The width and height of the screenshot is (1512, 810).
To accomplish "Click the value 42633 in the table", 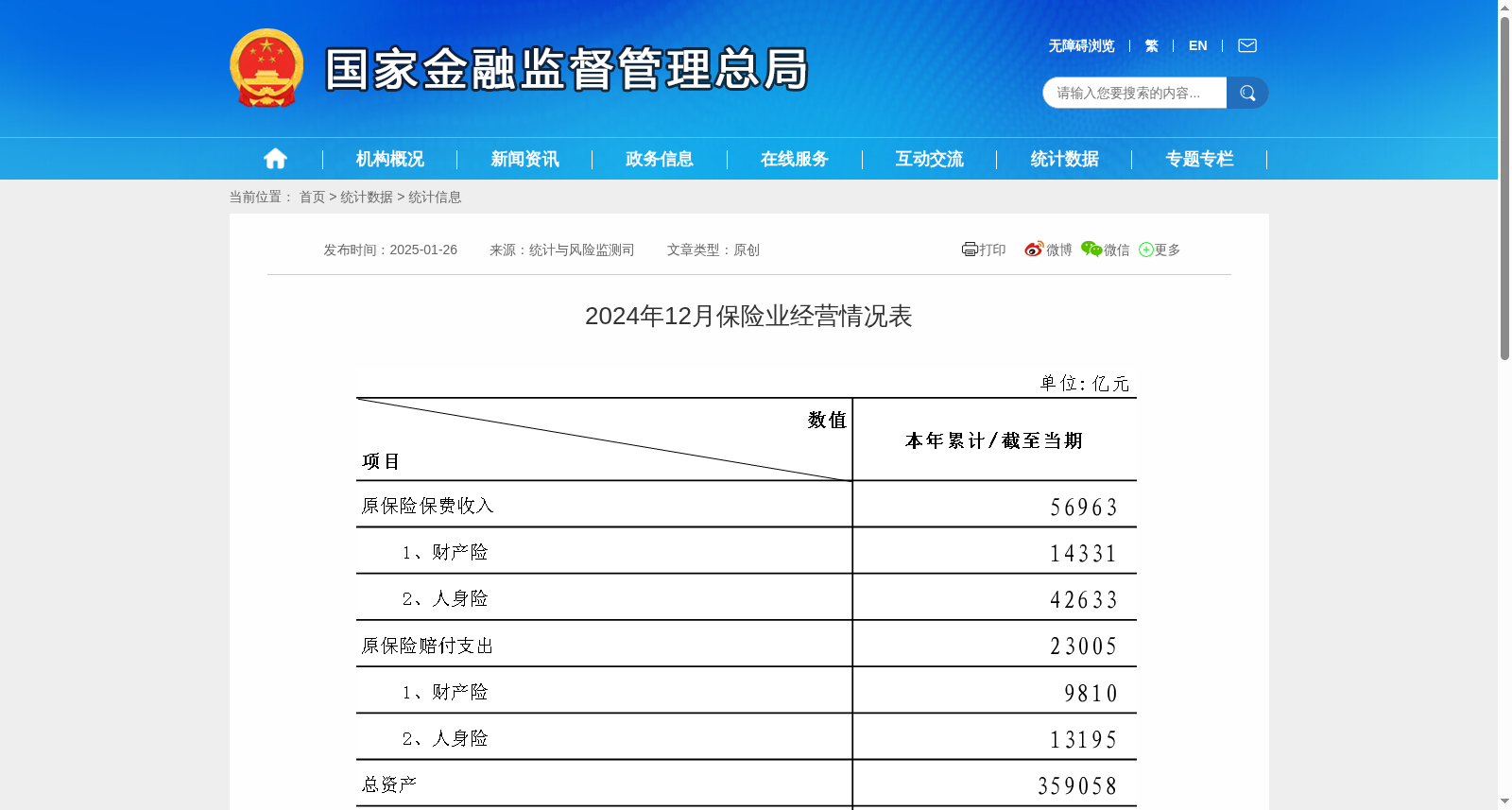I will coord(1084,600).
